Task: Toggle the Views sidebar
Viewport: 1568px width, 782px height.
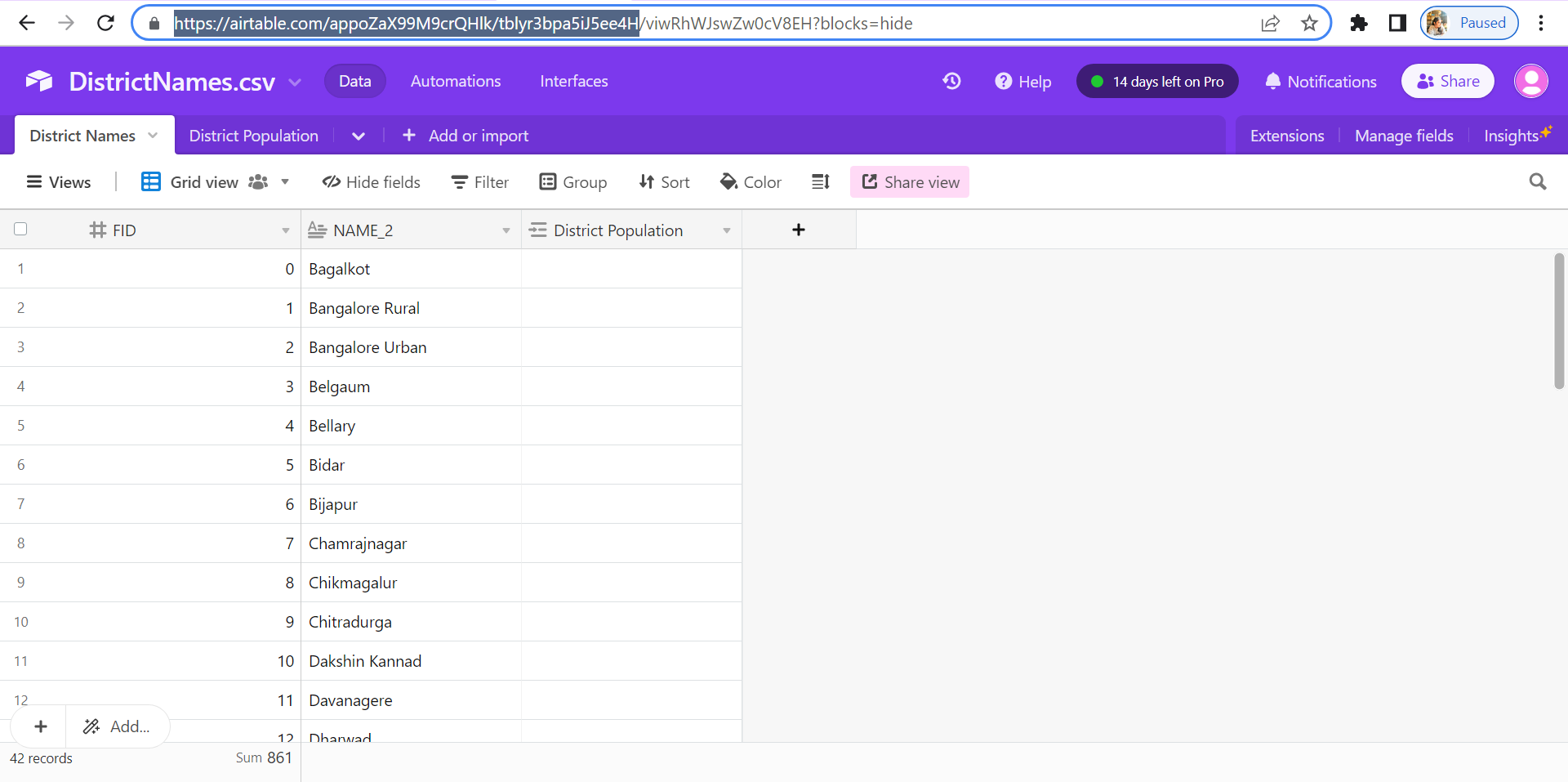Action: 59,182
